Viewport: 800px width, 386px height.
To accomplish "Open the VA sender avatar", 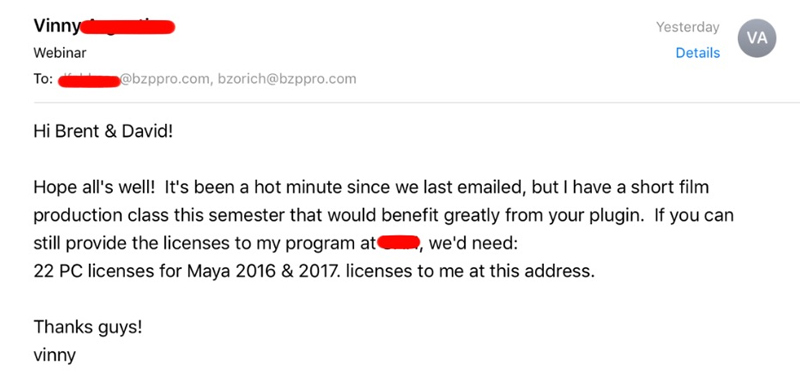I will tap(757, 38).
